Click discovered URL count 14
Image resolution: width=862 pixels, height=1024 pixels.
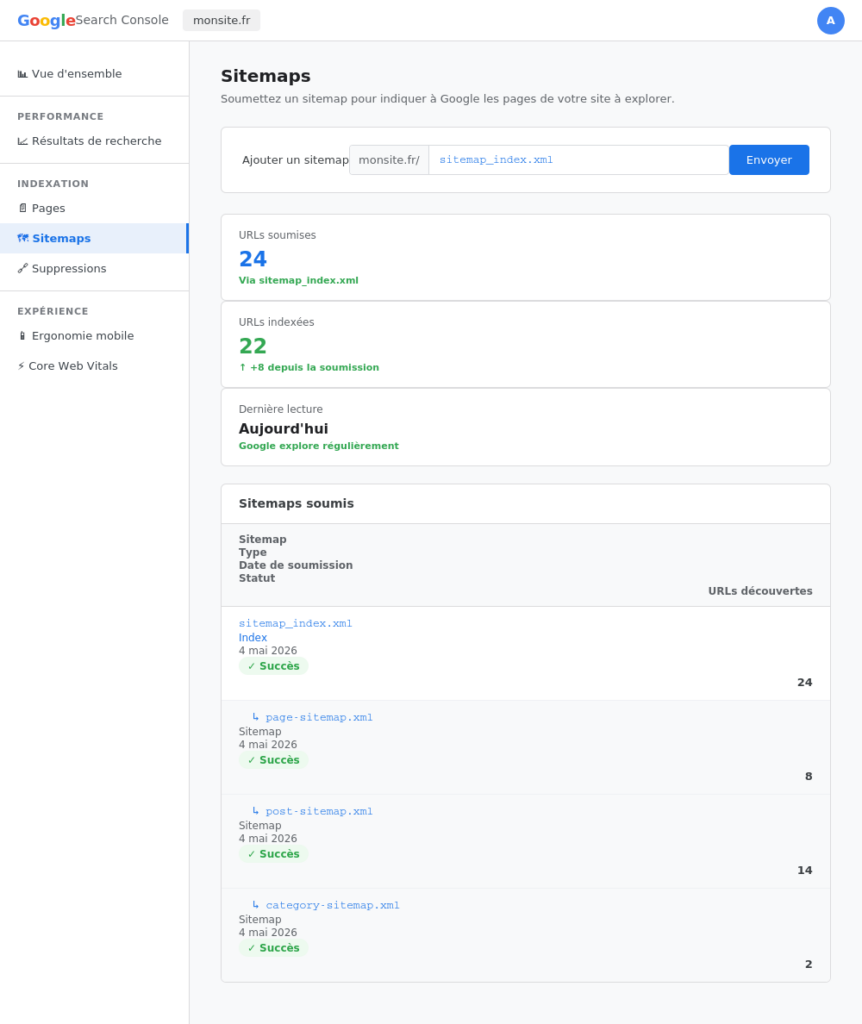coord(805,871)
